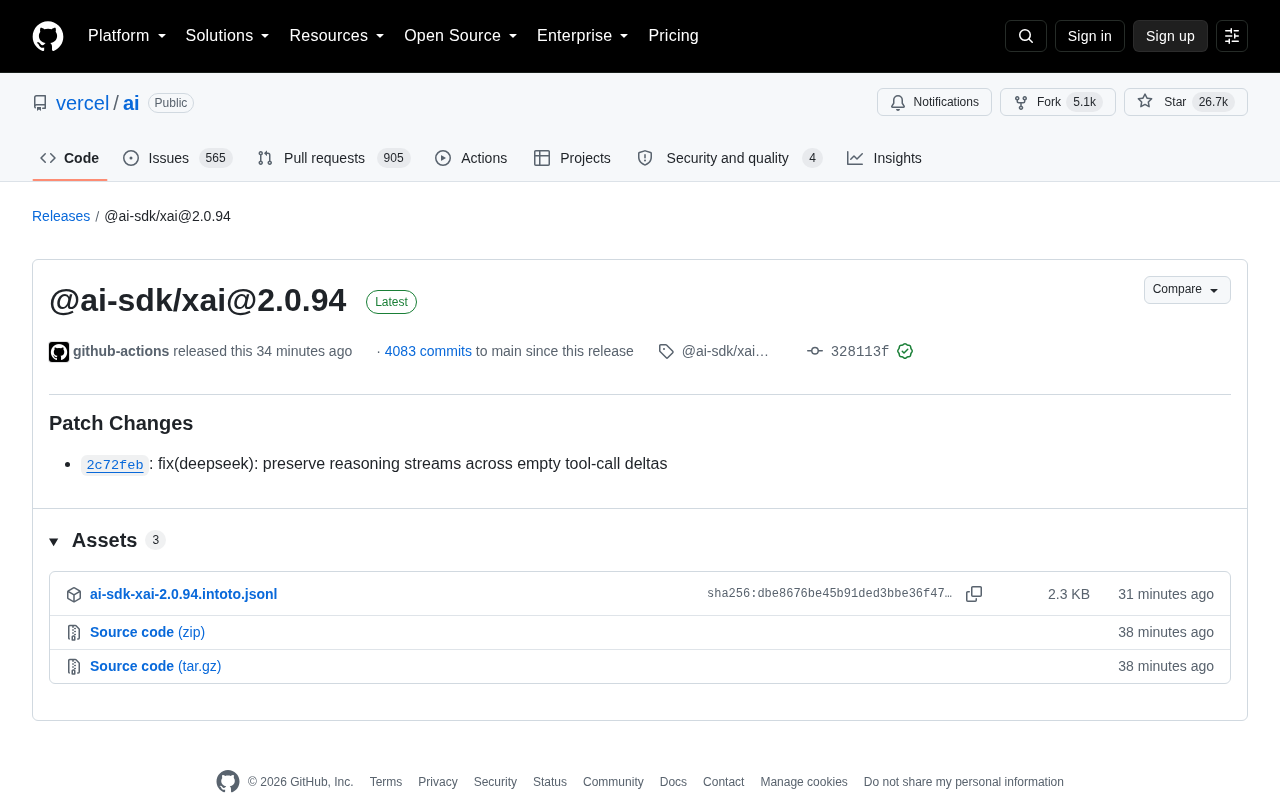Click the 2.3 KB file size
The height and width of the screenshot is (800, 1280).
coord(1069,594)
